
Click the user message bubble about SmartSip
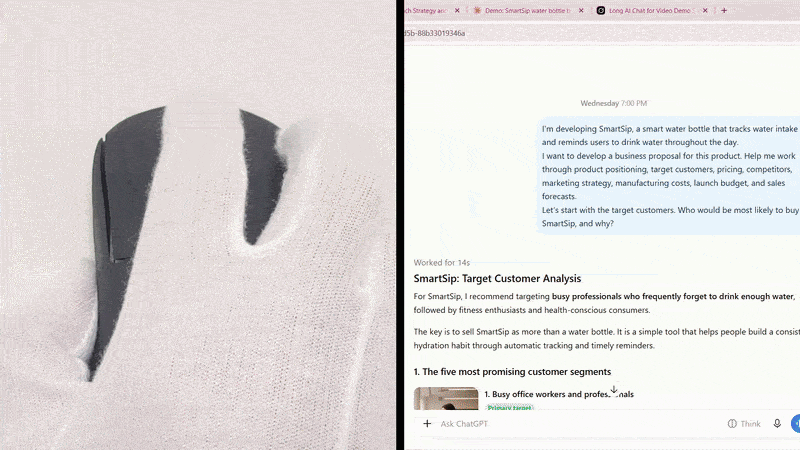click(x=668, y=176)
